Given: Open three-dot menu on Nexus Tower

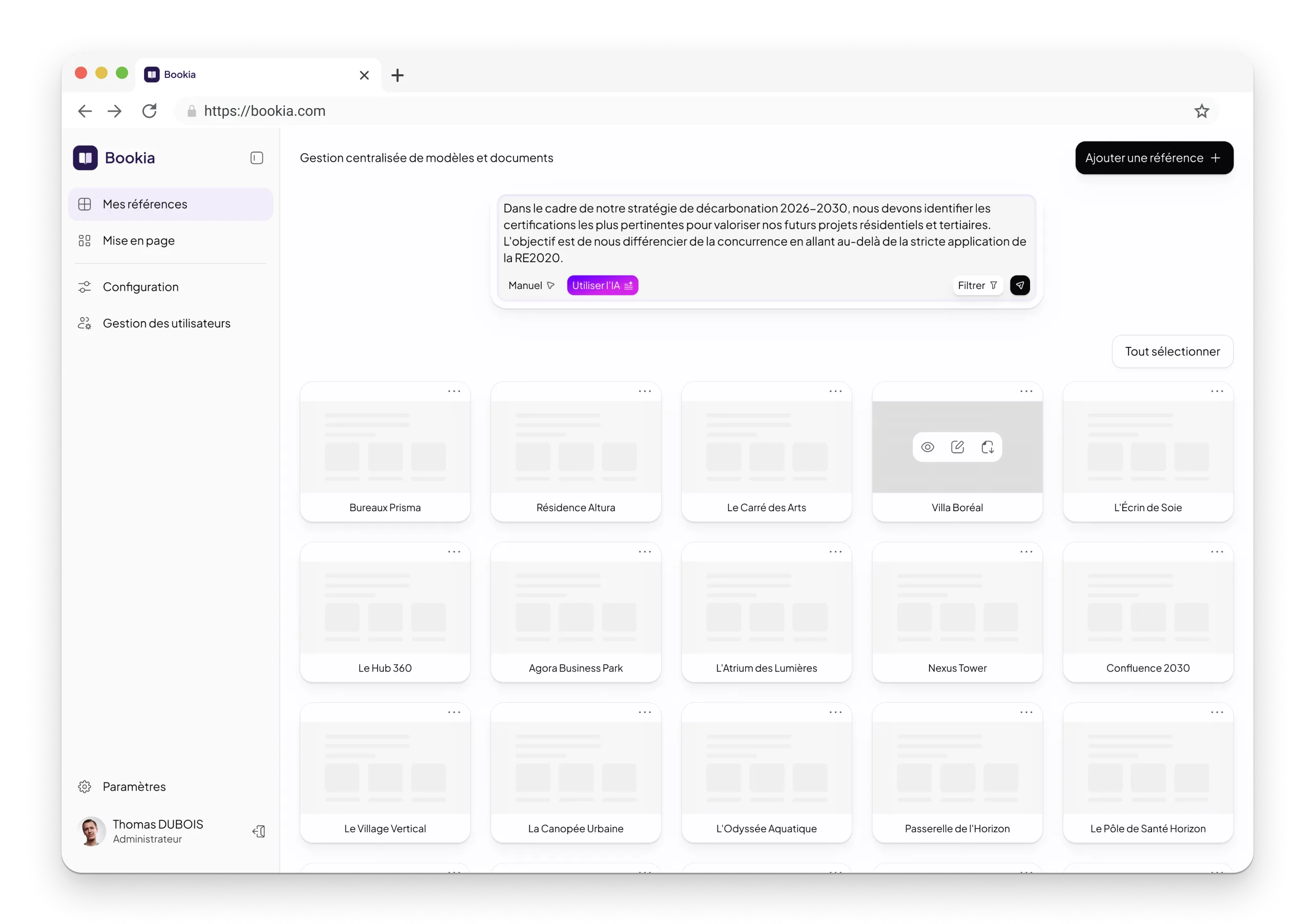Looking at the screenshot, I should tap(1026, 552).
